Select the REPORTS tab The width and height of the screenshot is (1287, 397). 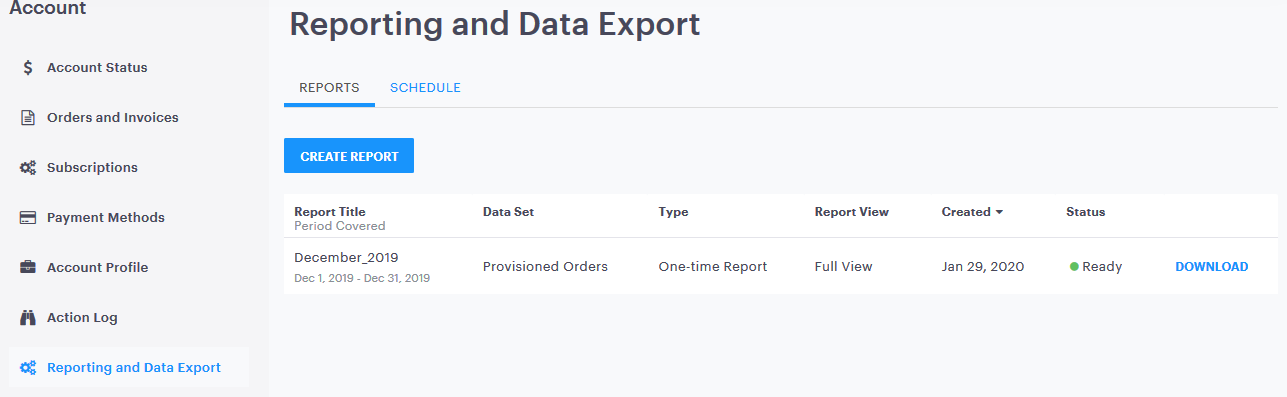[x=329, y=88]
